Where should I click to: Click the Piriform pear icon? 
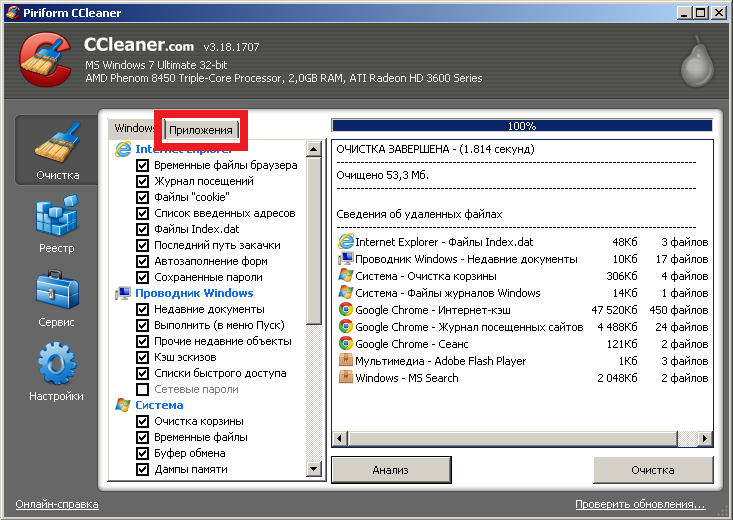click(x=697, y=62)
